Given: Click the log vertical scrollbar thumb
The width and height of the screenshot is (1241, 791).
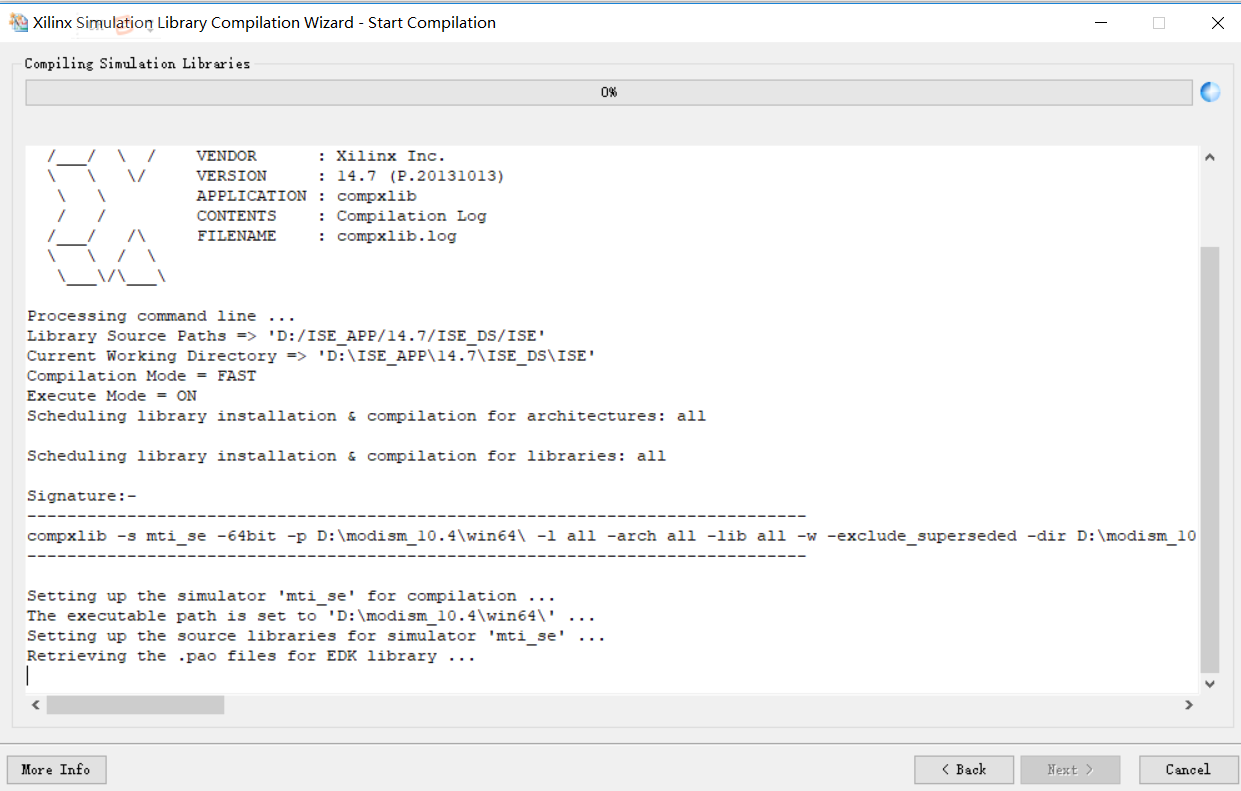Looking at the screenshot, I should click(1209, 460).
